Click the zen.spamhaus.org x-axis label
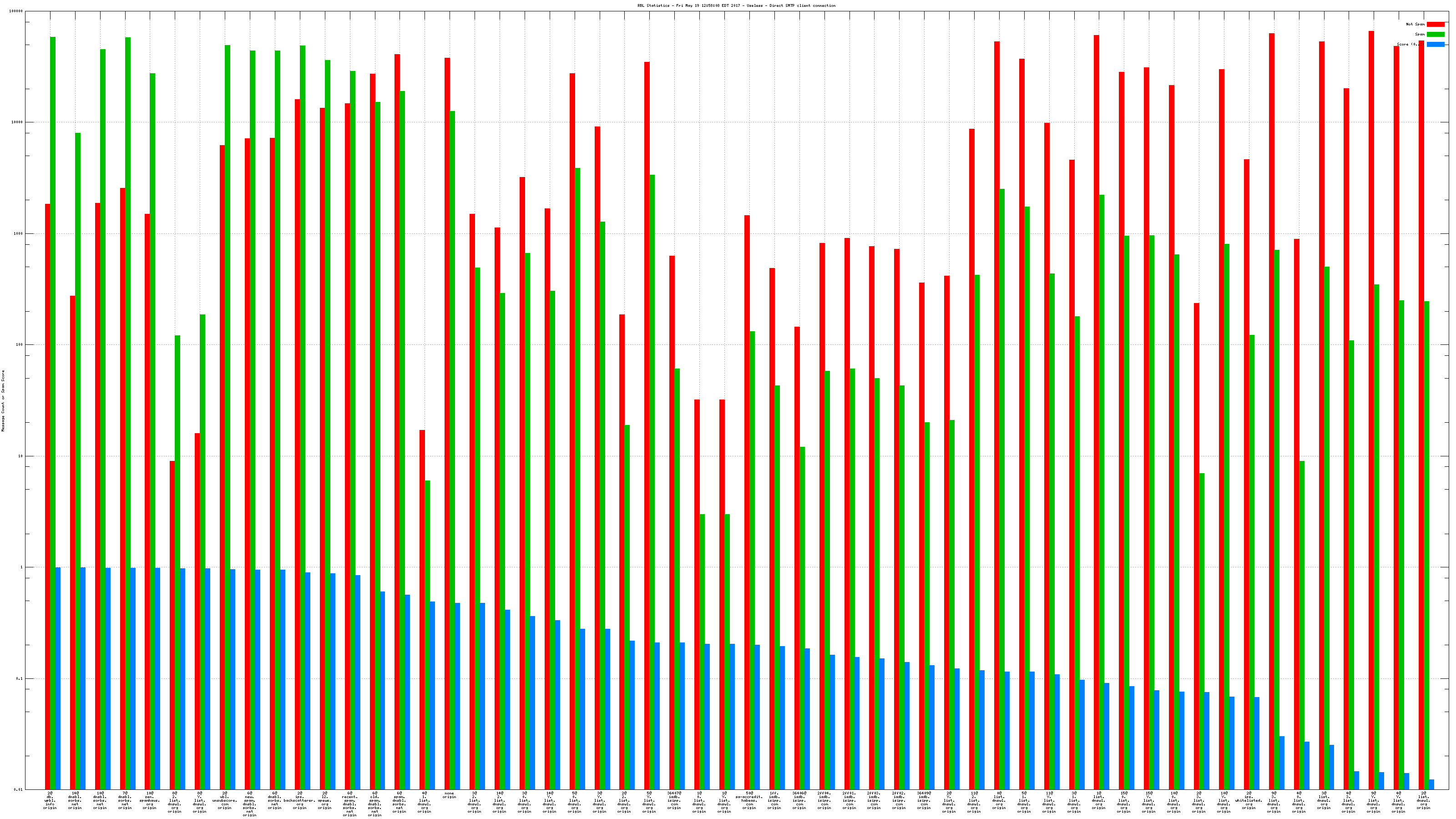The height and width of the screenshot is (819, 1456). click(149, 800)
